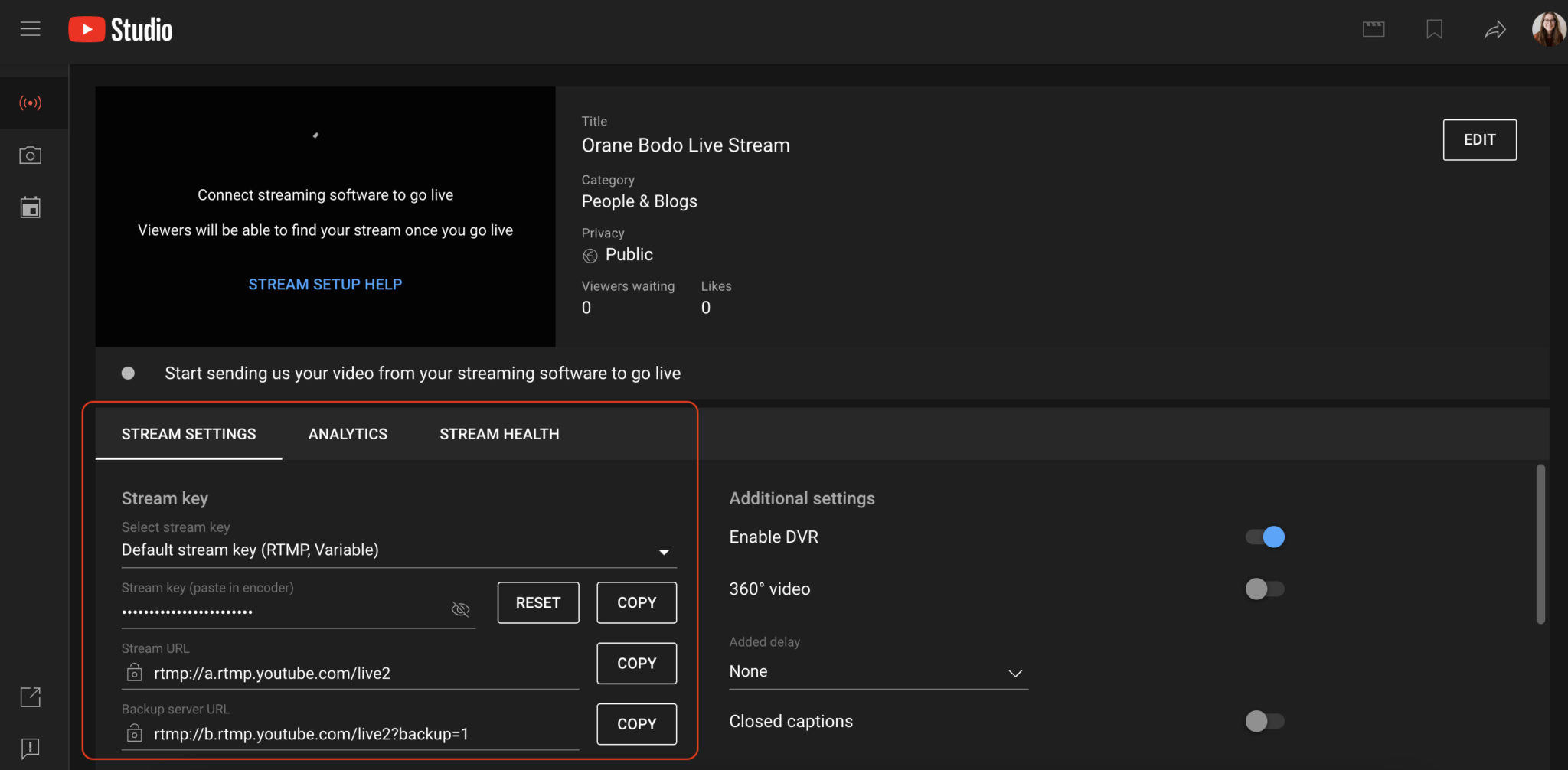Switch to the Analytics tab
Image resolution: width=1568 pixels, height=770 pixels.
[x=348, y=434]
